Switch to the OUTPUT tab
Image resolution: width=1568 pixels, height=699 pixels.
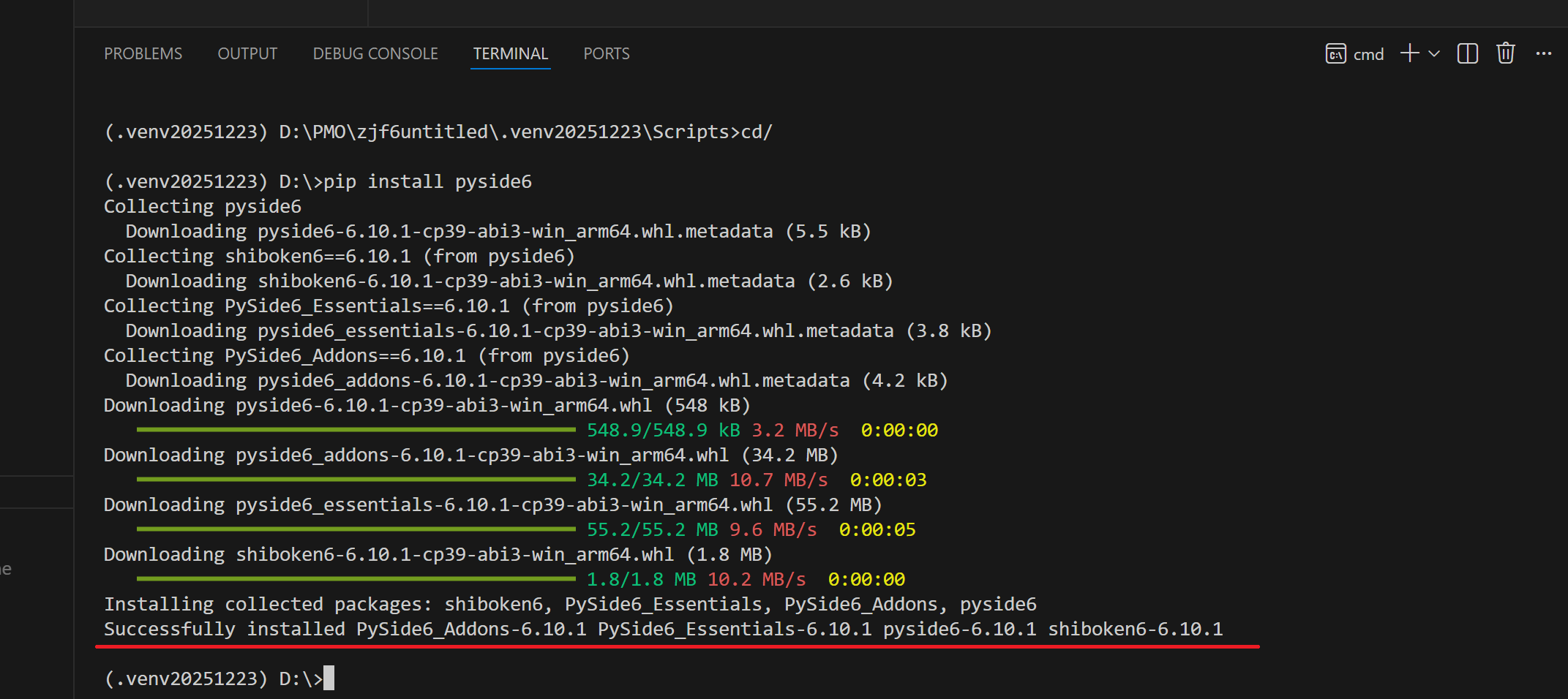point(247,54)
